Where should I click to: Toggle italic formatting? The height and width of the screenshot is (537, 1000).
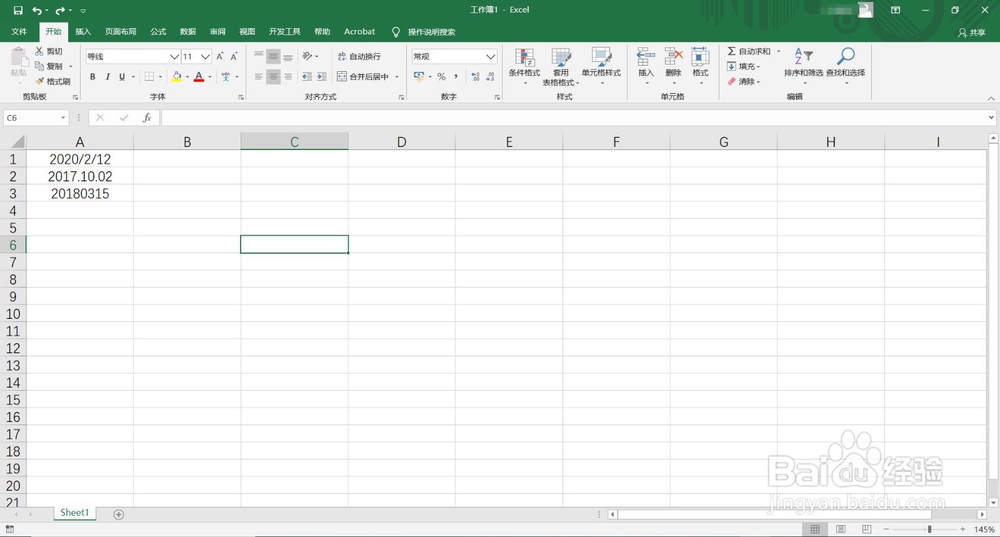(x=107, y=77)
